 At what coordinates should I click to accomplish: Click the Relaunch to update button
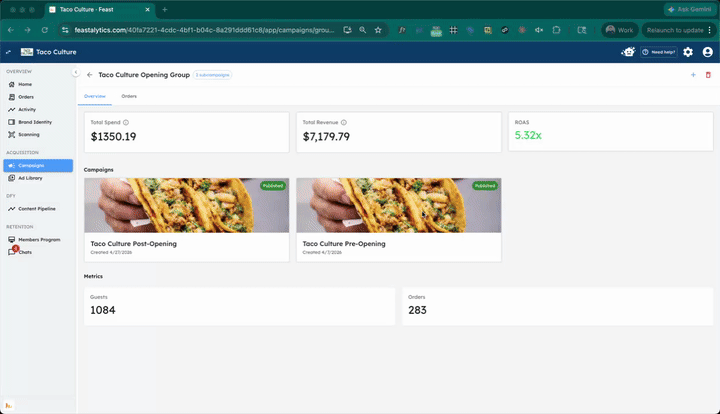(x=679, y=30)
